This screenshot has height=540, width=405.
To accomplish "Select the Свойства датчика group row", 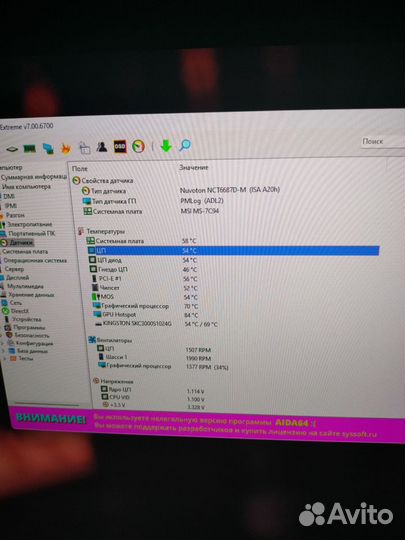I will coord(103,180).
